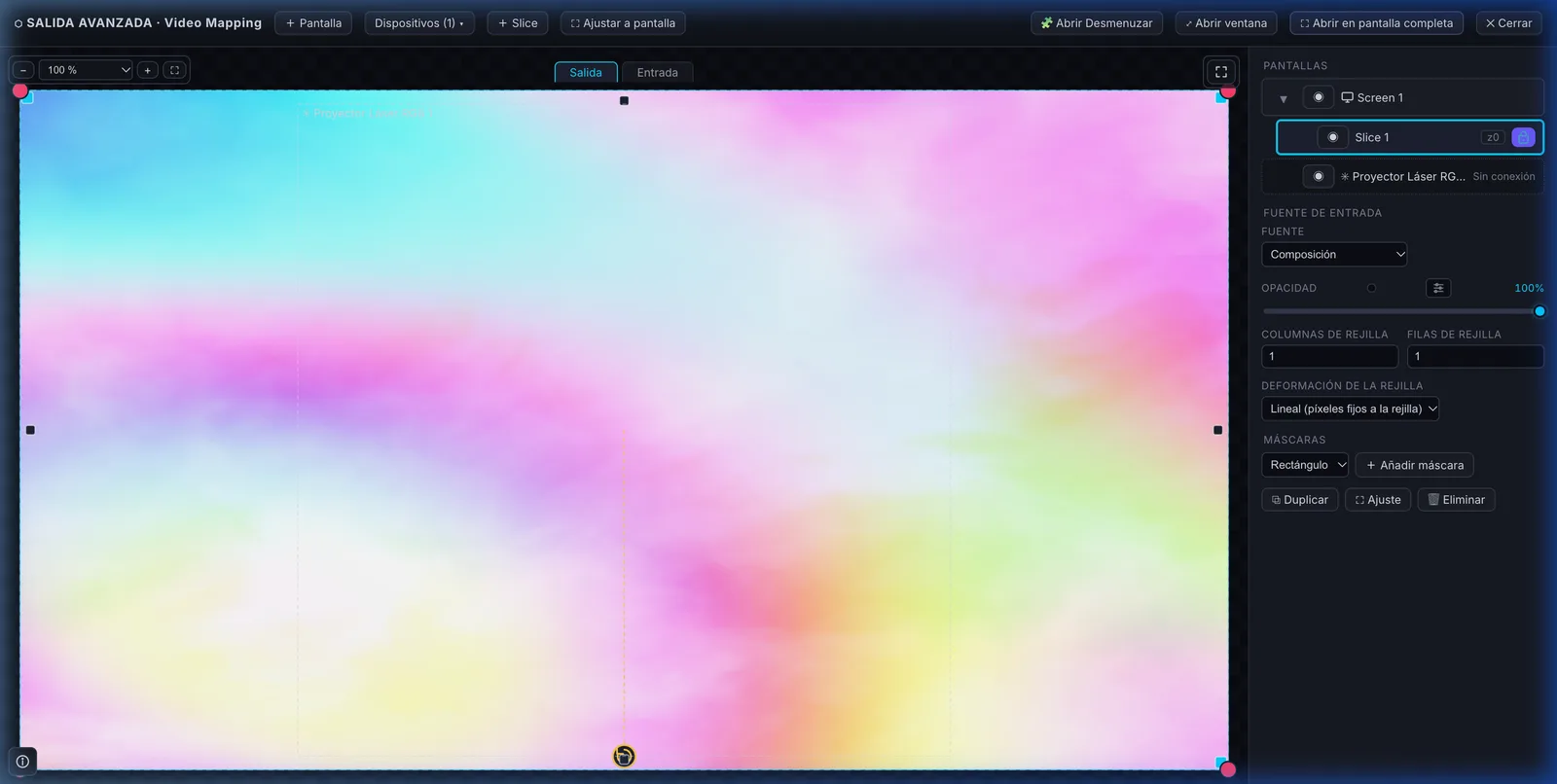Image resolution: width=1557 pixels, height=784 pixels.
Task: Toggle fullscreen preview icon above the canvas
Action: pos(1221,71)
